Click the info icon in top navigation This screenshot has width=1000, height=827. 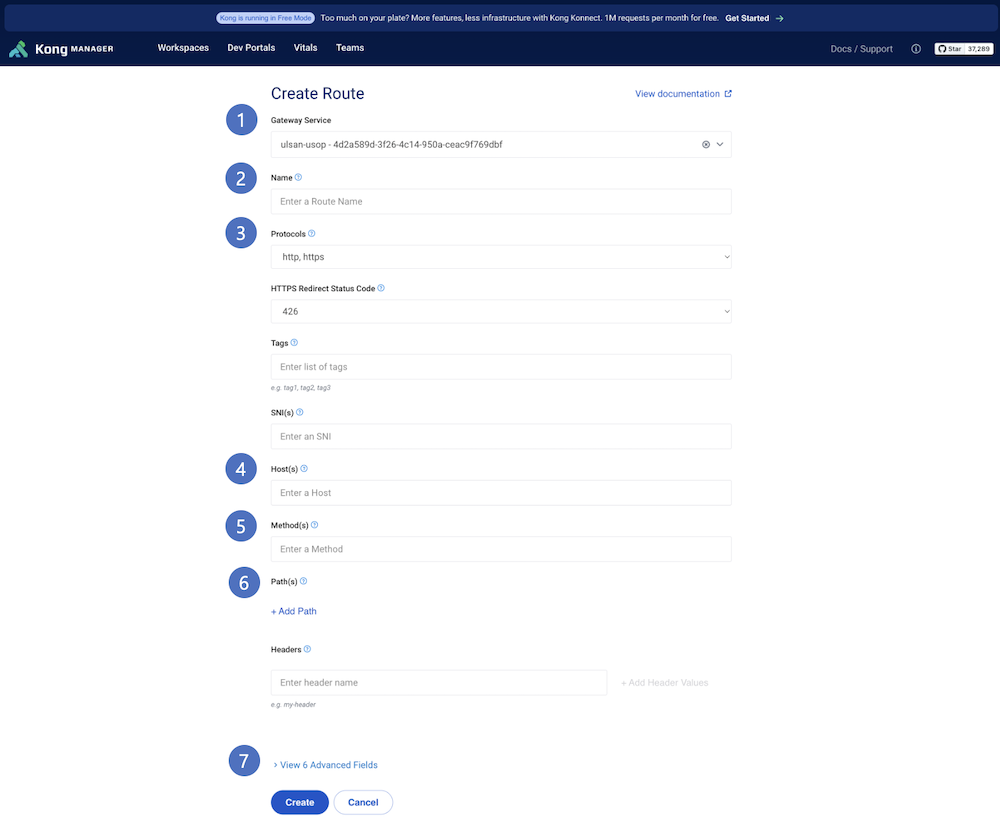tap(916, 49)
